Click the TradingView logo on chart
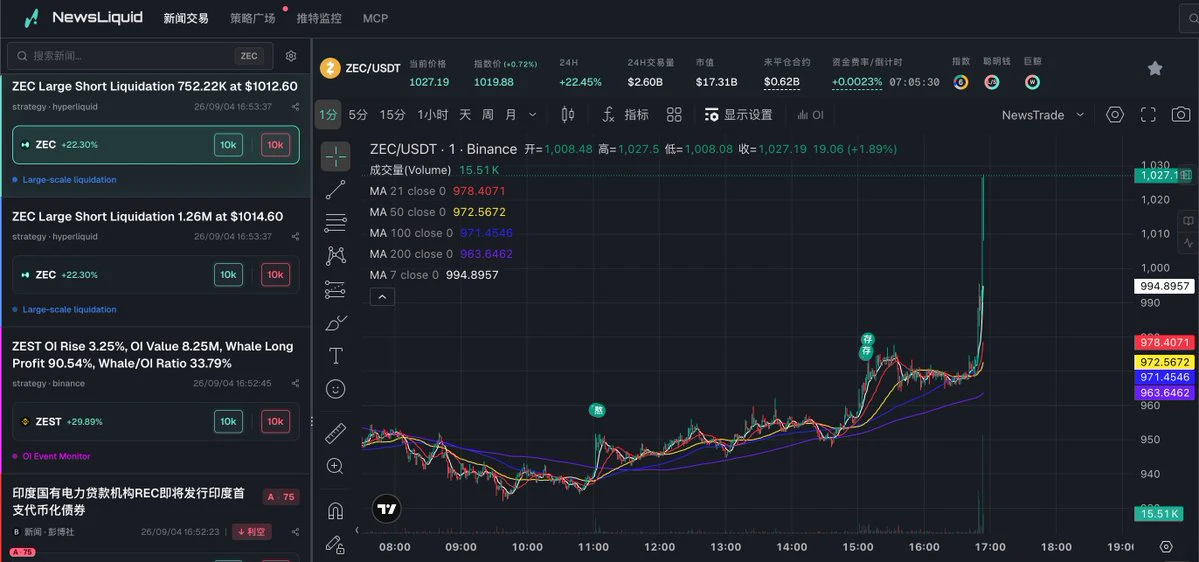 (386, 508)
